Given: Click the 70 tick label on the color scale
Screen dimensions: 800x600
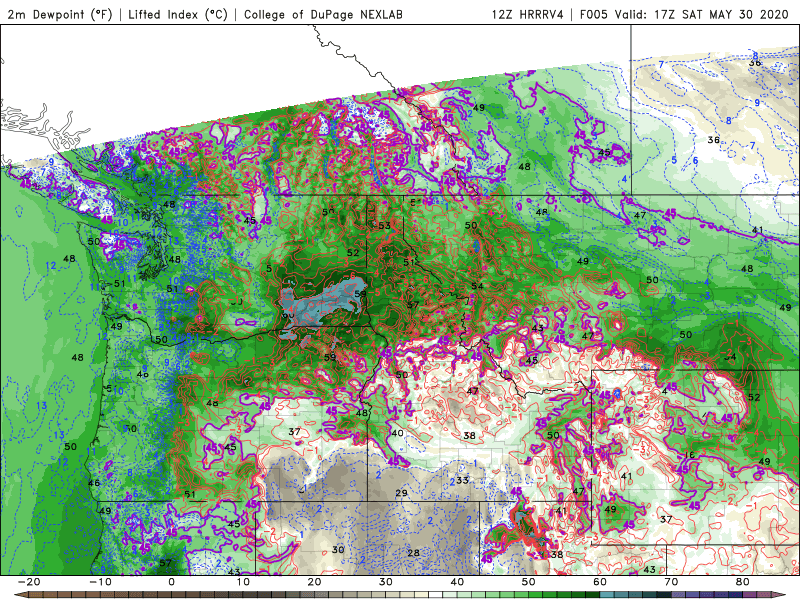Looking at the screenshot, I should 671,582.
